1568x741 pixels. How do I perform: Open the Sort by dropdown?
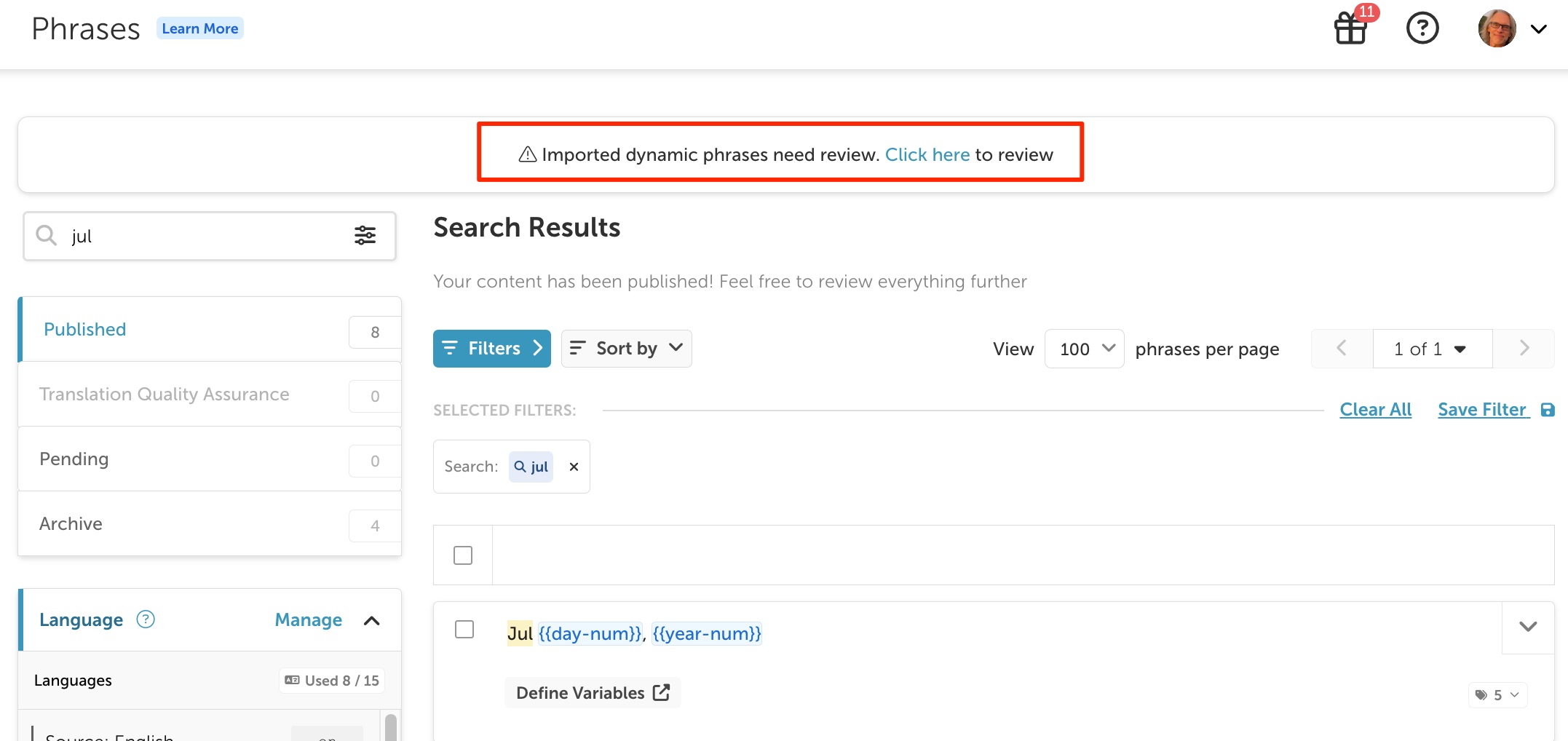coord(626,349)
